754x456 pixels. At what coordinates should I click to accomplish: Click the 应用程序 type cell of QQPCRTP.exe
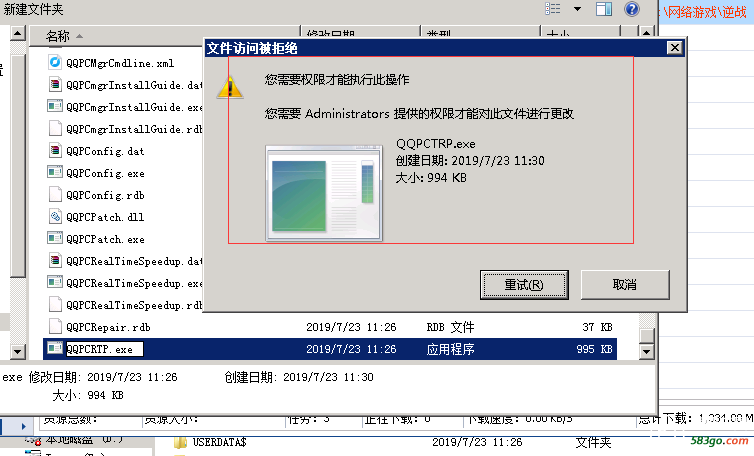[450, 349]
